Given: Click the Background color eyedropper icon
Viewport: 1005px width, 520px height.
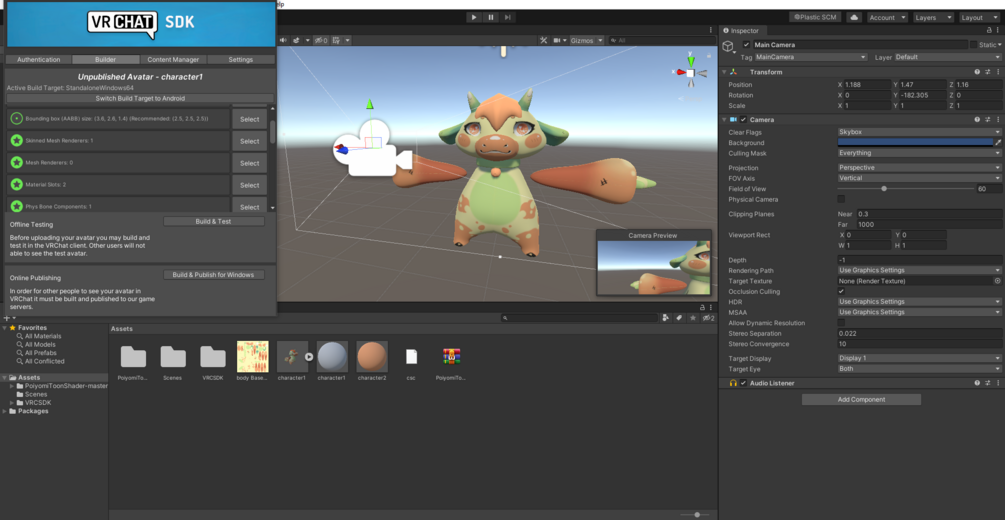Looking at the screenshot, I should pos(998,142).
